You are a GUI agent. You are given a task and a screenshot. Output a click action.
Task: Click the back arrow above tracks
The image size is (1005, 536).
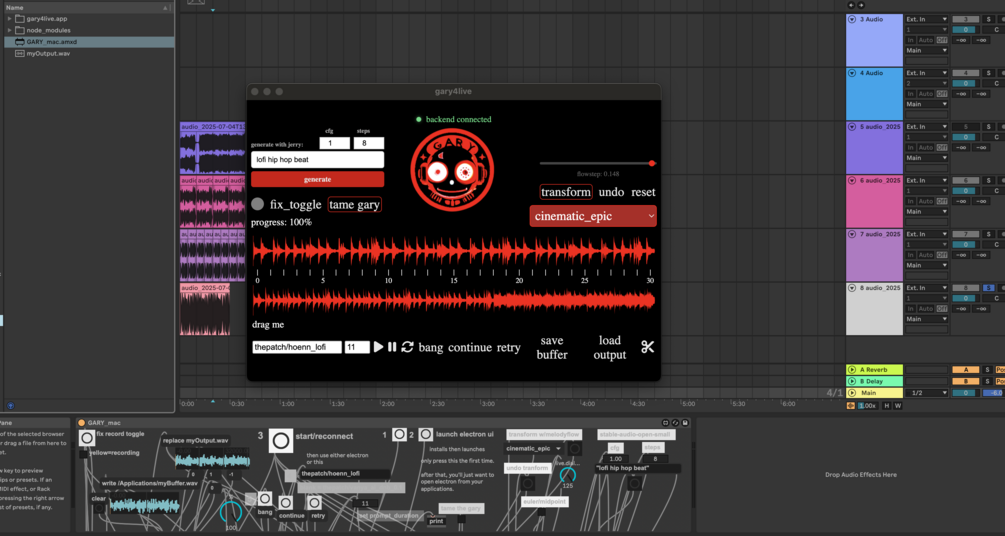(x=851, y=5)
